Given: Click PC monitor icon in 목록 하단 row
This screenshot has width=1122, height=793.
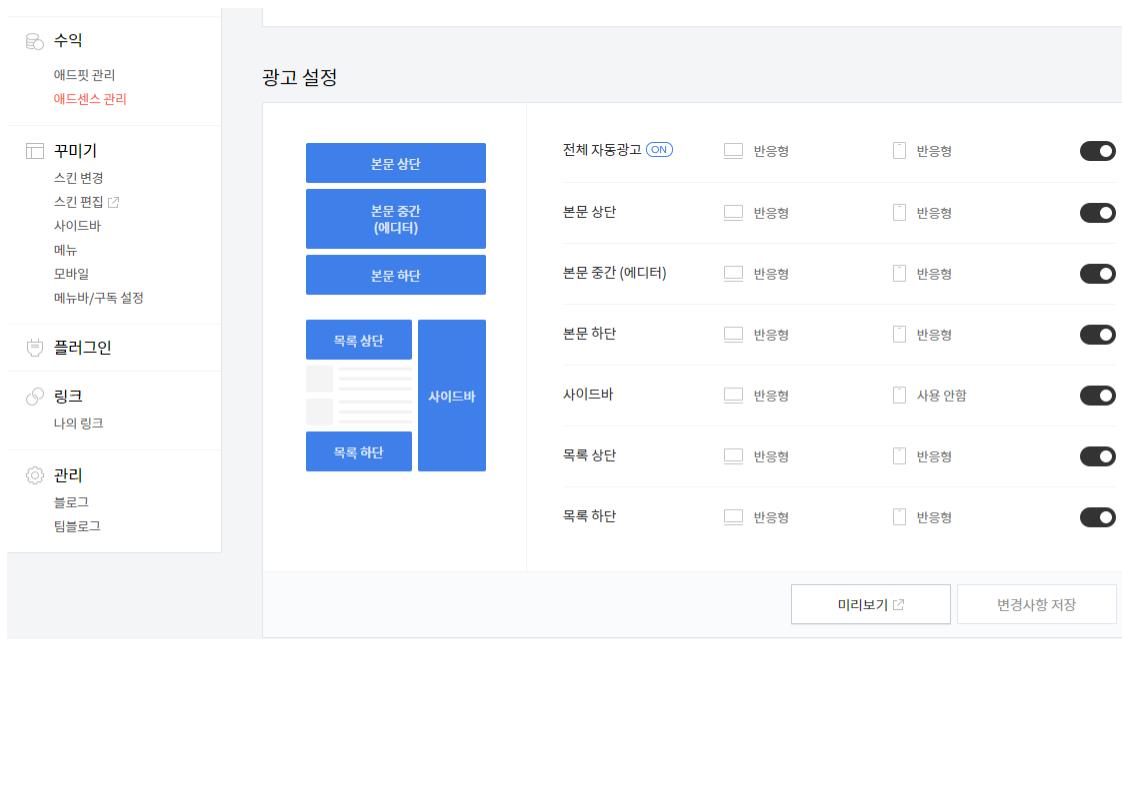Looking at the screenshot, I should (x=733, y=517).
